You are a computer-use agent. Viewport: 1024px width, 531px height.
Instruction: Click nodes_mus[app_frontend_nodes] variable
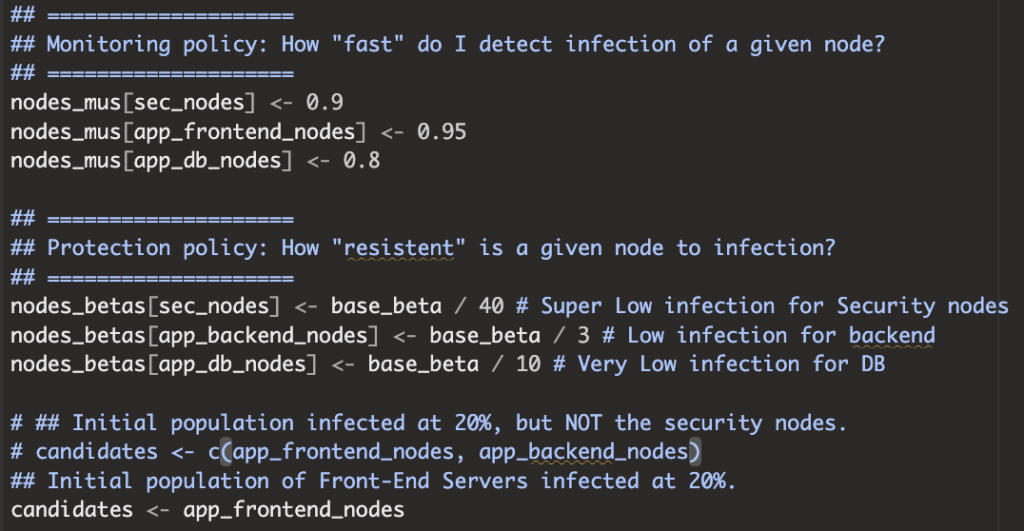pos(188,132)
